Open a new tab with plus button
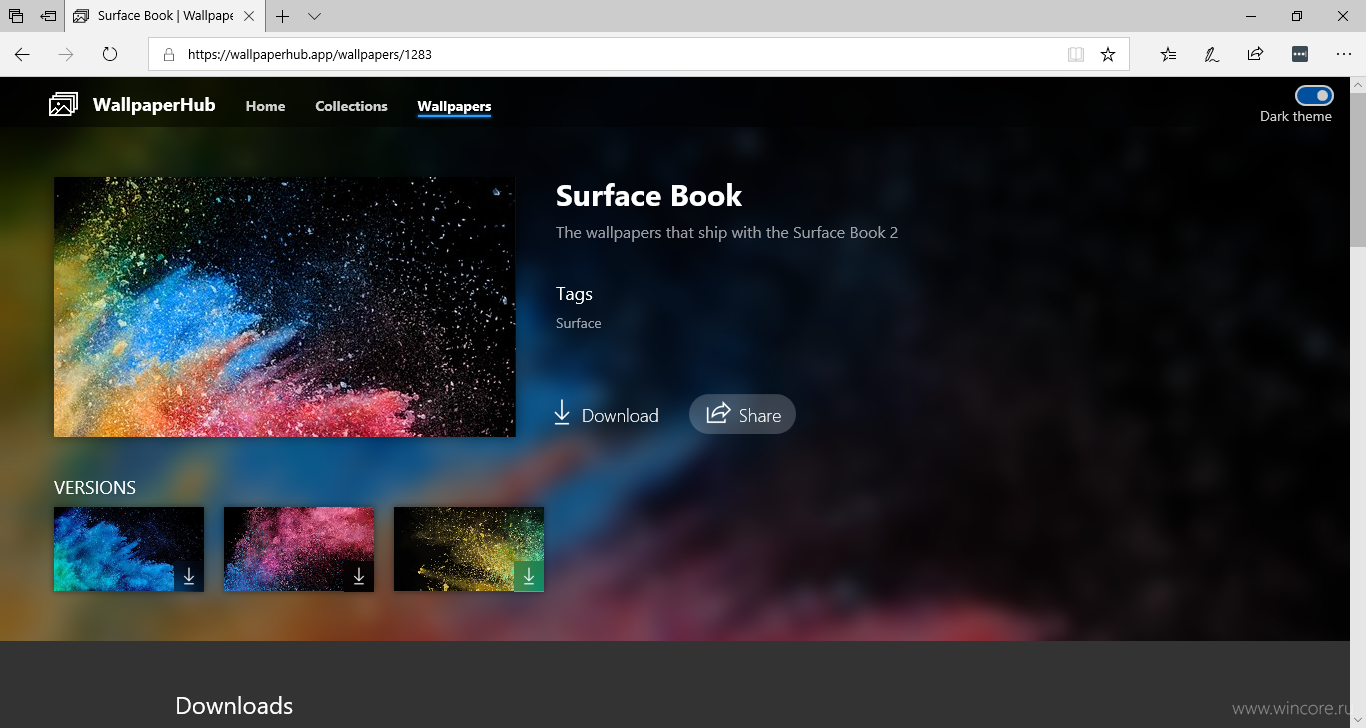The width and height of the screenshot is (1366, 728). [x=283, y=16]
